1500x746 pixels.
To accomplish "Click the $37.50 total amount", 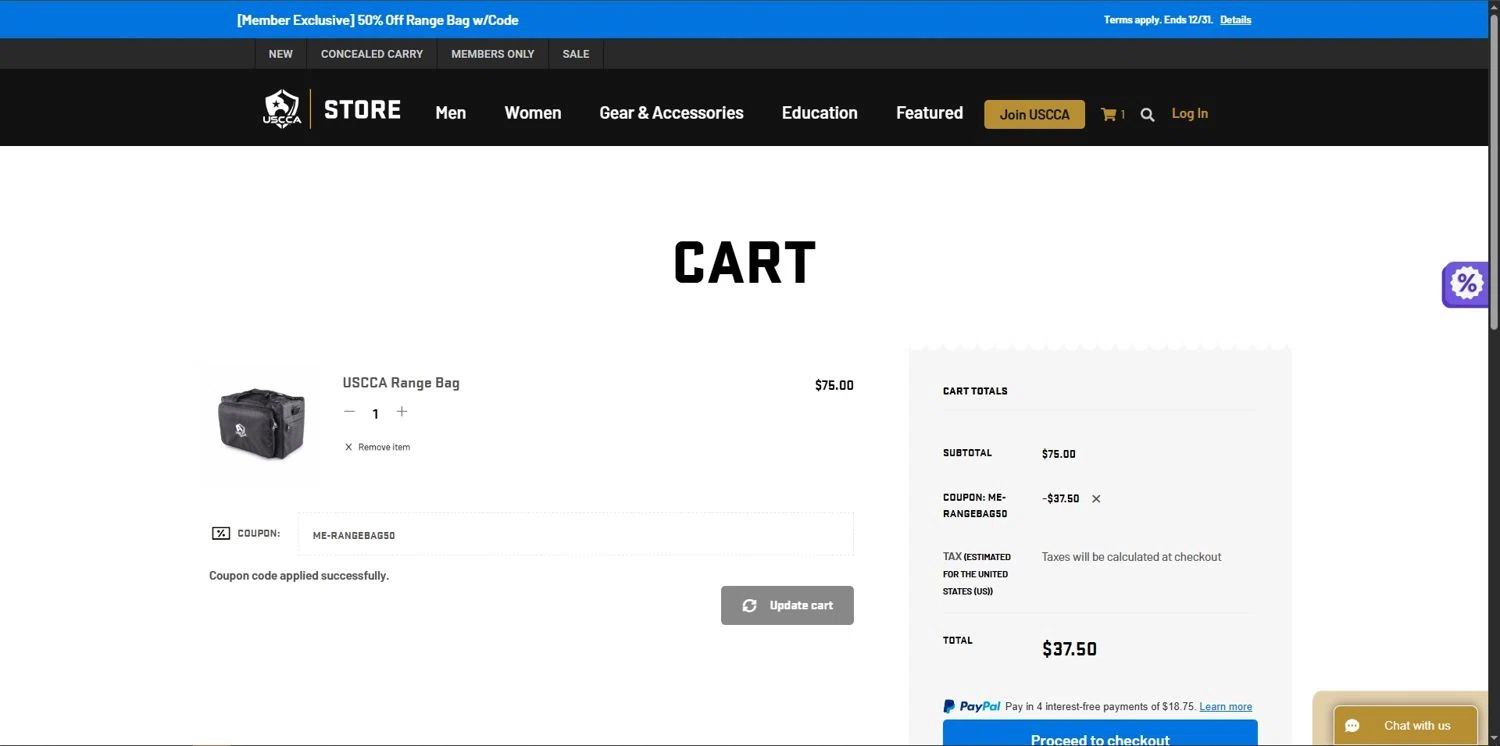I will (x=1069, y=649).
